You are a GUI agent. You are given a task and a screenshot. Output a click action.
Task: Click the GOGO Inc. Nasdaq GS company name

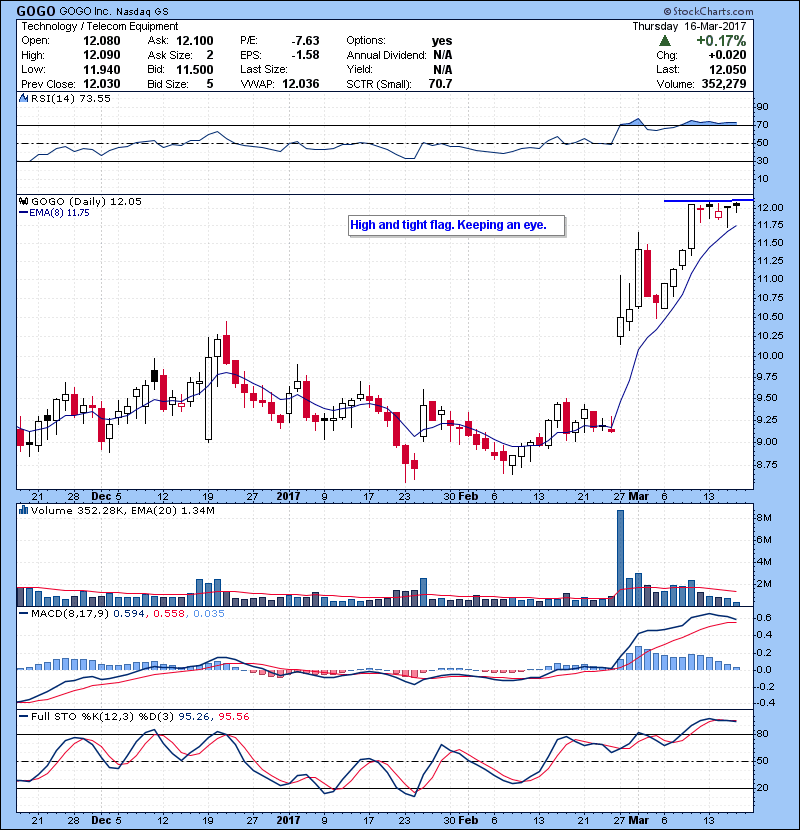click(113, 12)
